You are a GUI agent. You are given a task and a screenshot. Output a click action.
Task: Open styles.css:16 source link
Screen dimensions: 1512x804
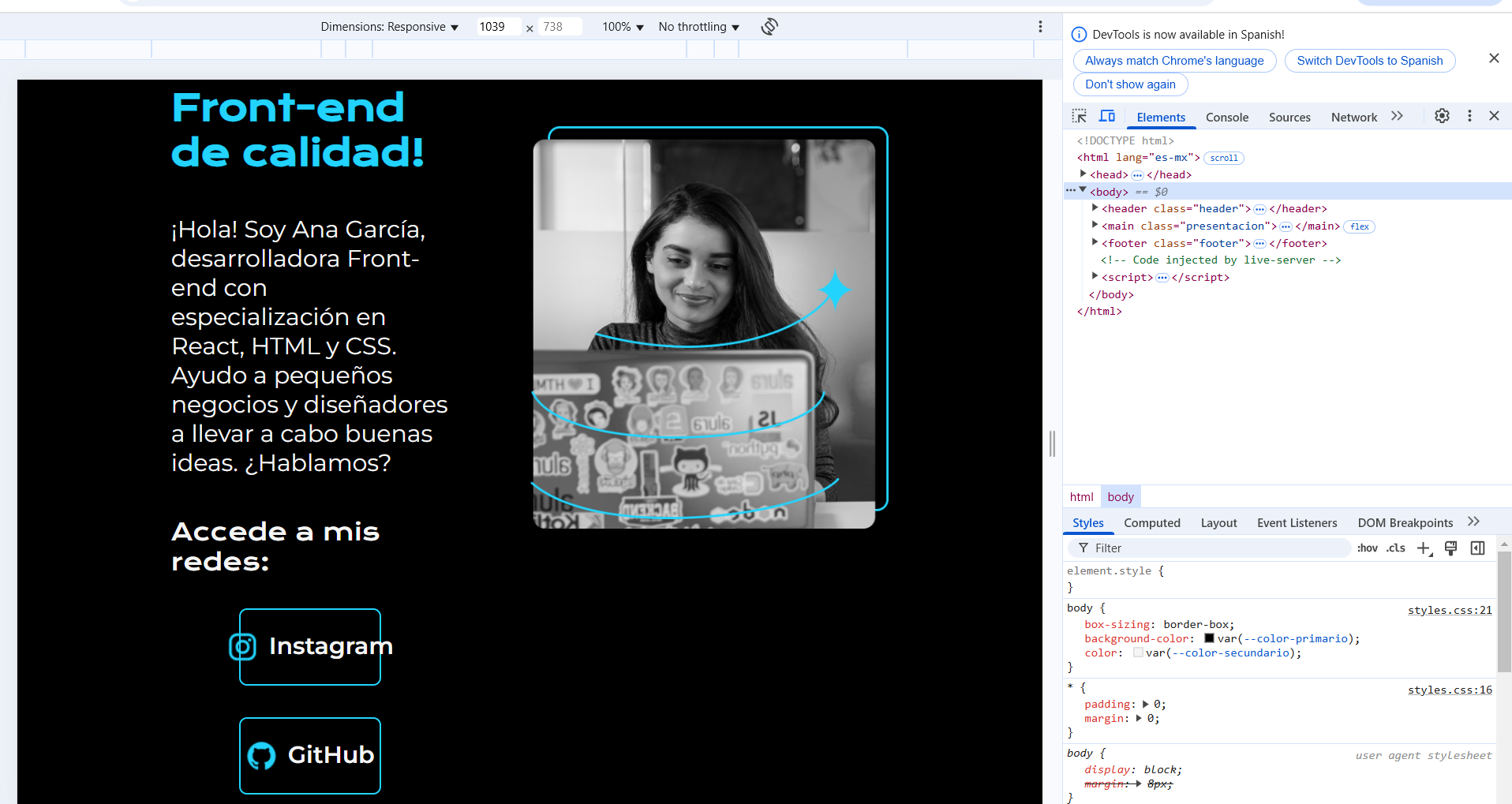(1450, 690)
